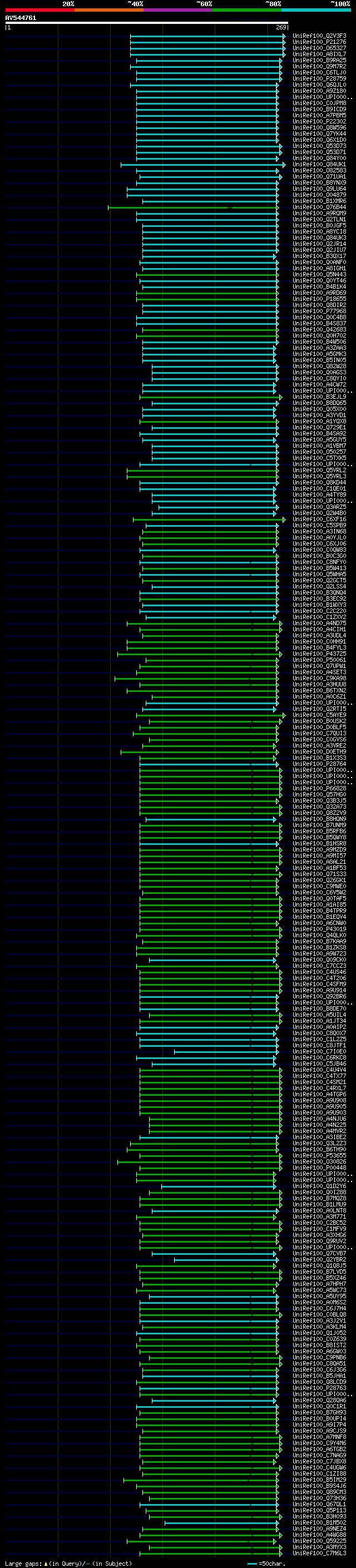
Task: Select the label UniRef100_Q5N443
Action: click(x=319, y=275)
